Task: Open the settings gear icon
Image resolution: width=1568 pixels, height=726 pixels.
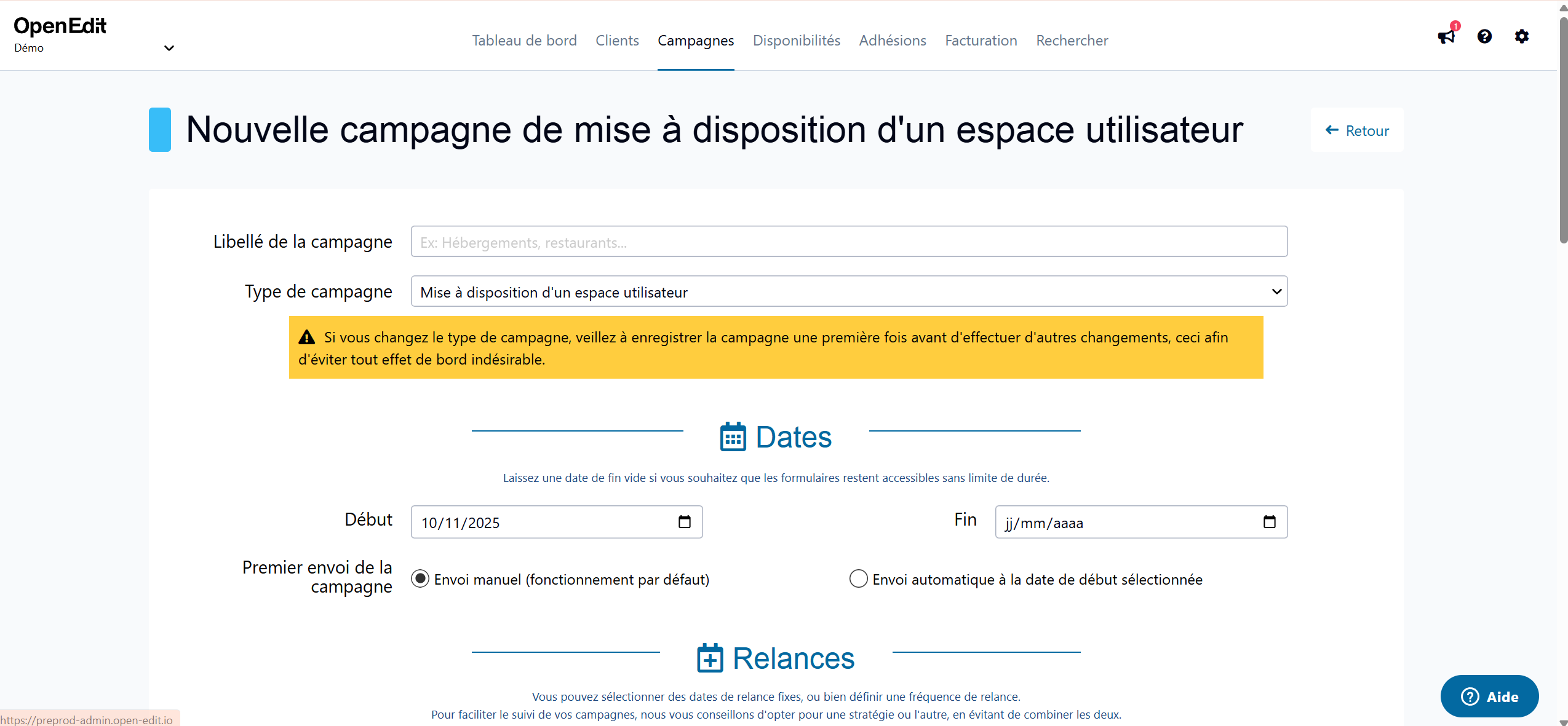Action: click(x=1521, y=37)
